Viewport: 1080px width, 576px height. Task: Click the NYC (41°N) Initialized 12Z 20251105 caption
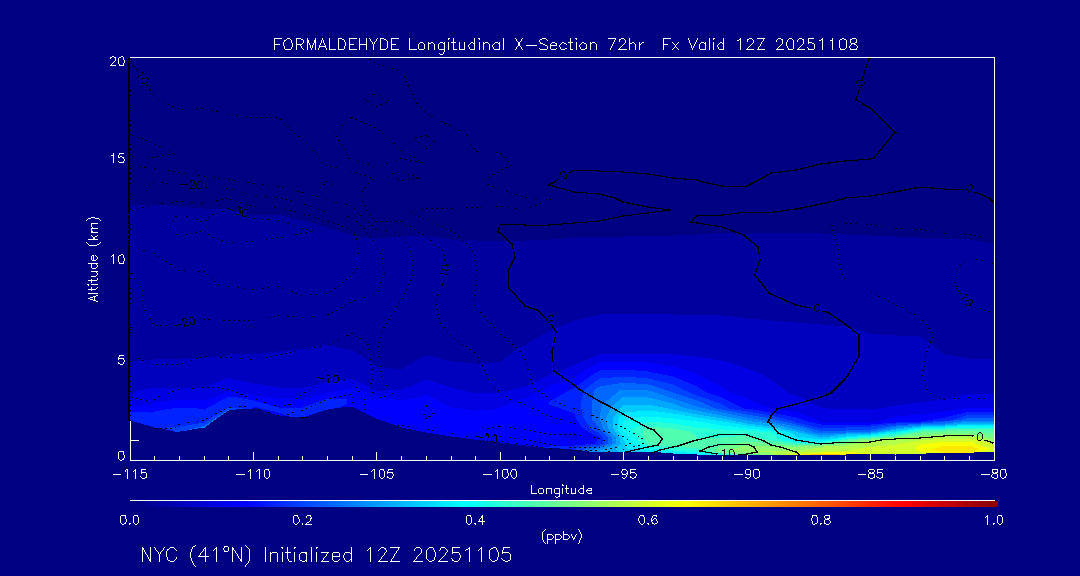[x=326, y=555]
